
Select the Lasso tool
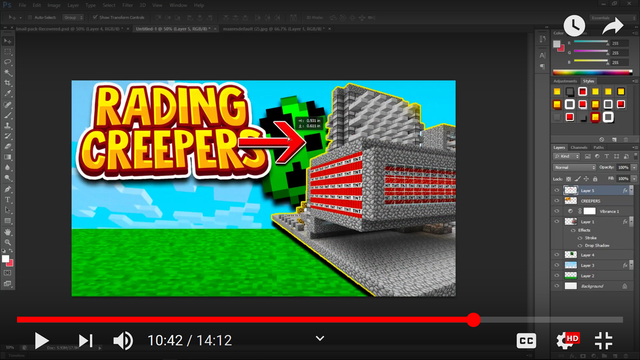(x=8, y=62)
